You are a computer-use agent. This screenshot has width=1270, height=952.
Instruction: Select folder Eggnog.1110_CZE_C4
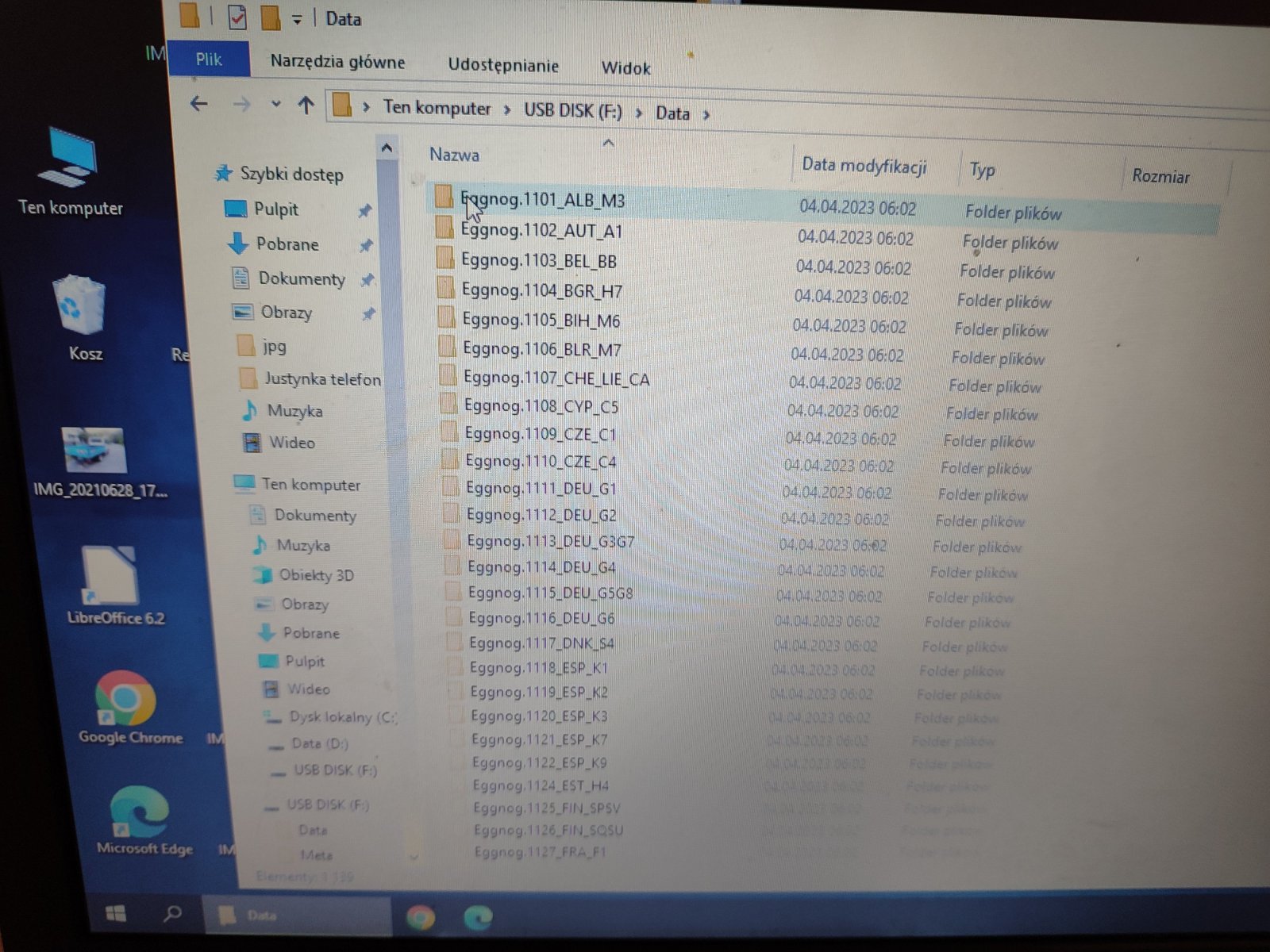(x=541, y=461)
